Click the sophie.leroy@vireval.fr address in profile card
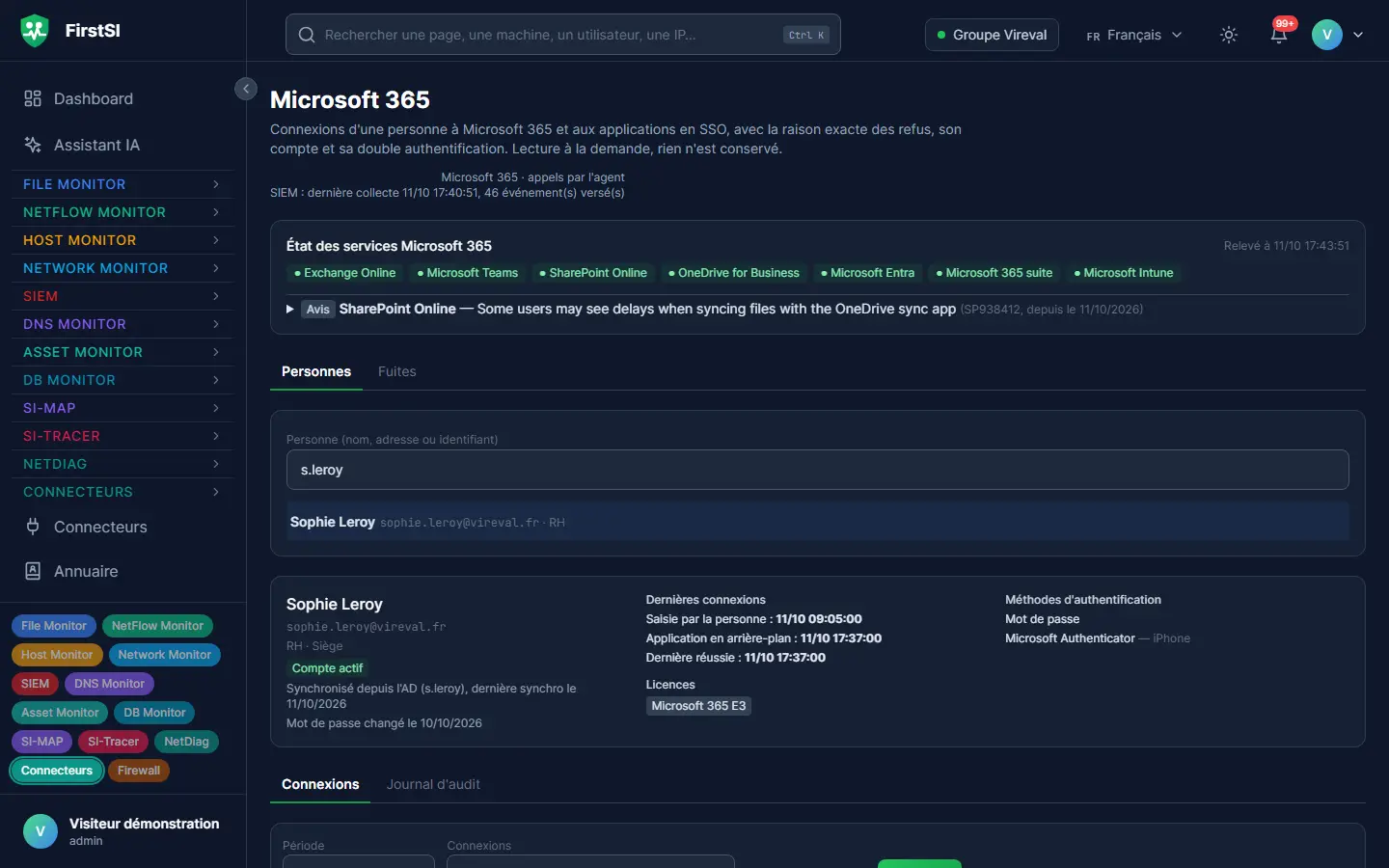The height and width of the screenshot is (868, 1389). (366, 627)
